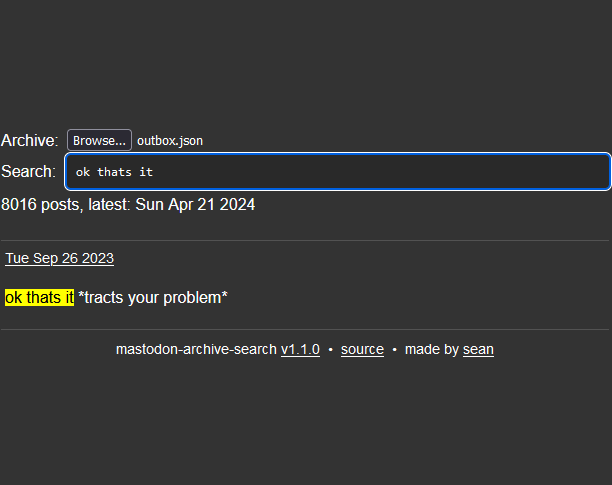The height and width of the screenshot is (485, 612).
Task: Follow the source link in footer
Action: click(362, 349)
